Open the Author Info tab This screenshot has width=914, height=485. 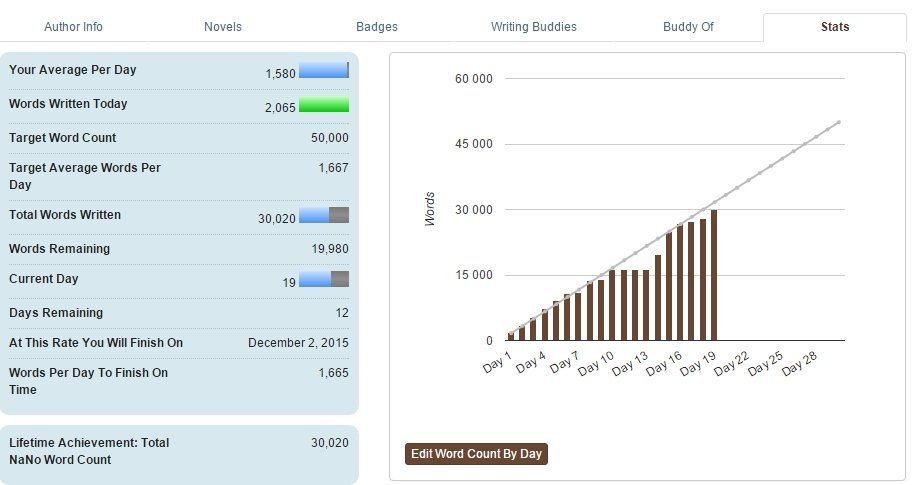[x=73, y=27]
